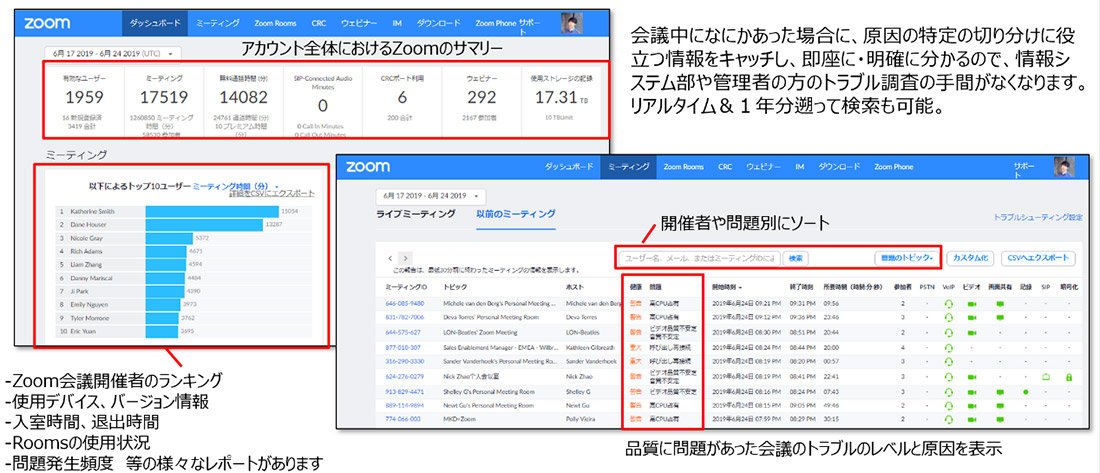Click ミーティング 17519 summary card
1100x473 pixels.
163,101
